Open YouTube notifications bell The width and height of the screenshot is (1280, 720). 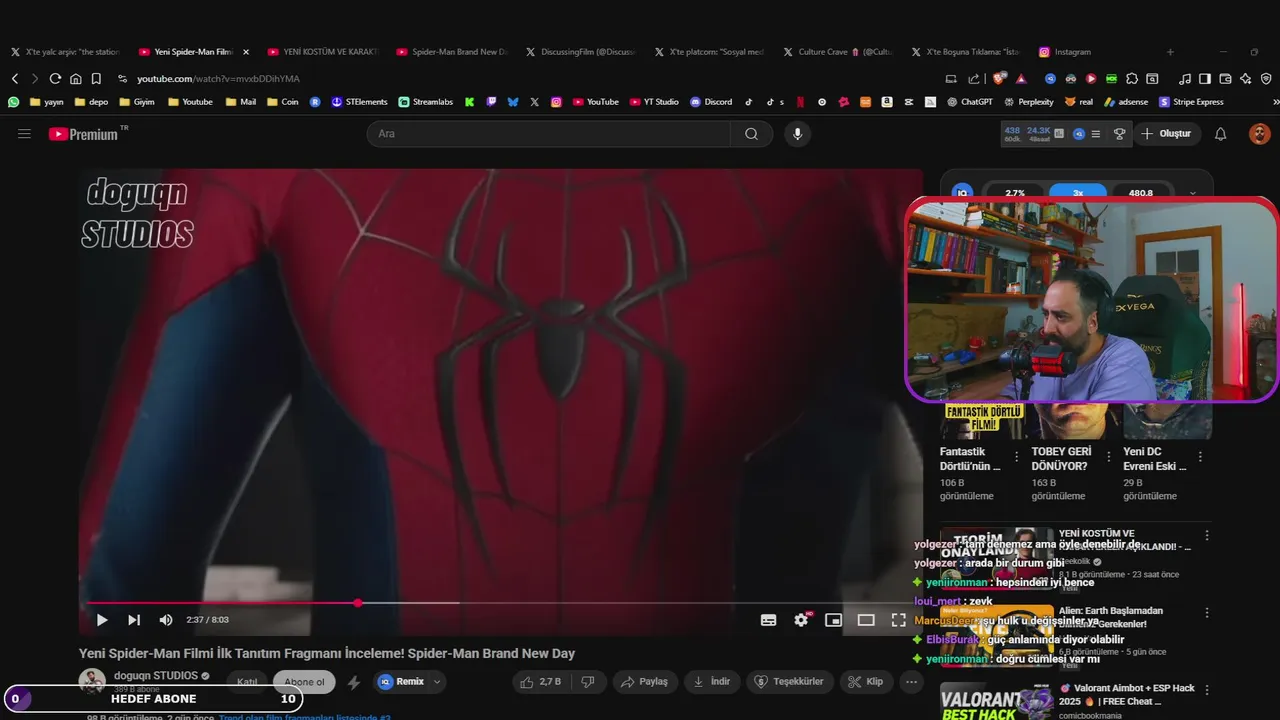(x=1220, y=134)
